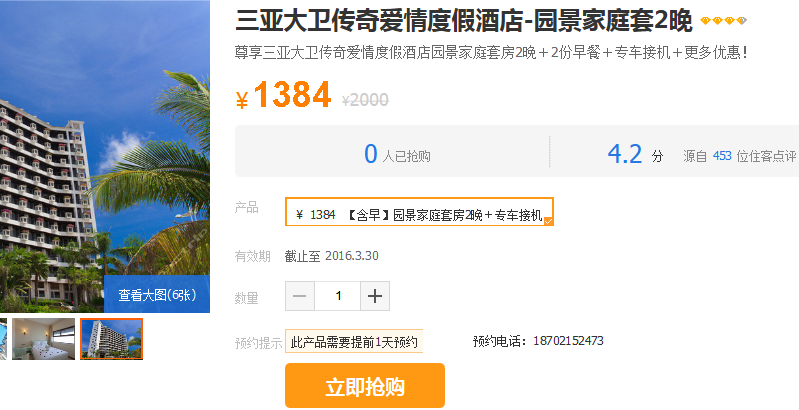Click the validity date 截止至 2016.3.30

332,256
